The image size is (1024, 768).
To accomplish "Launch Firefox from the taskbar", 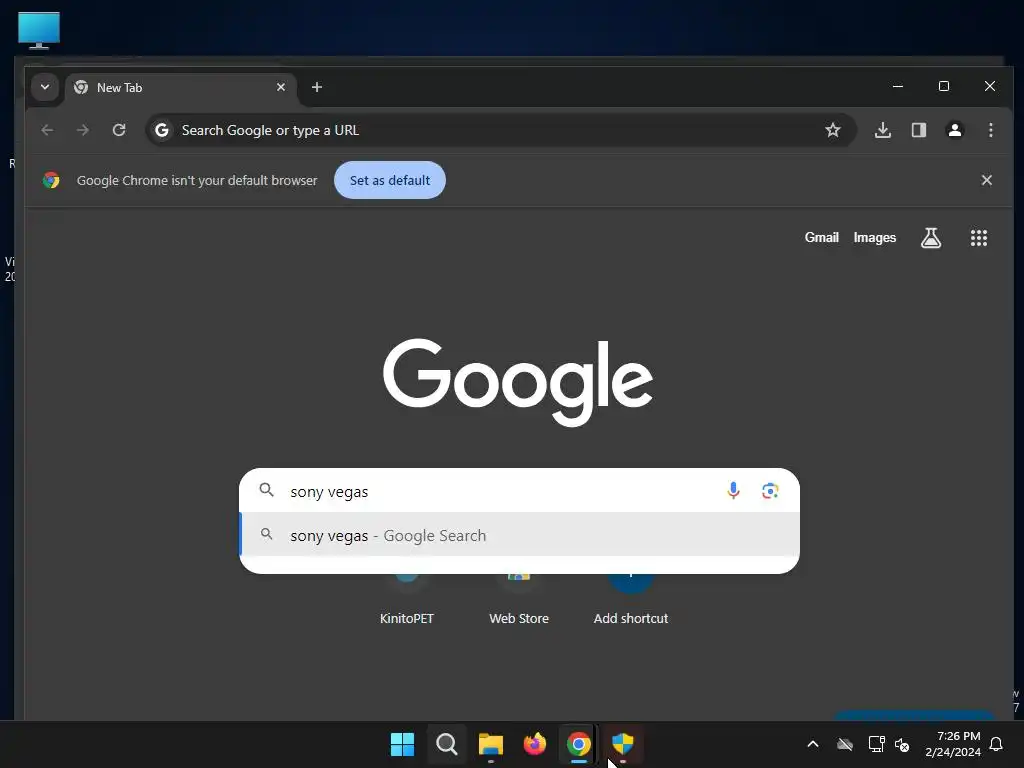I will pyautogui.click(x=535, y=744).
